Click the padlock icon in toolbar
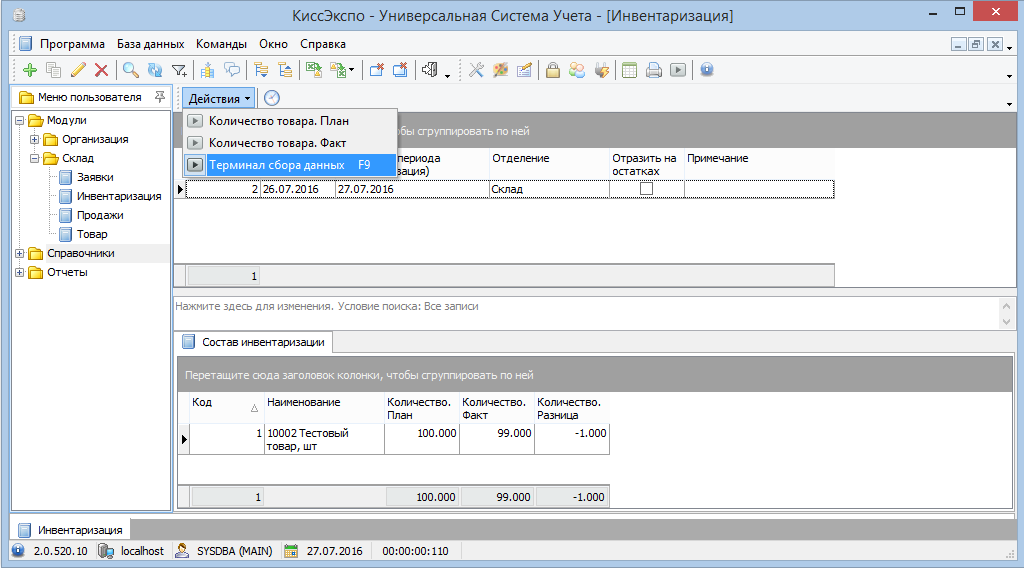The image size is (1024, 568). click(x=552, y=70)
